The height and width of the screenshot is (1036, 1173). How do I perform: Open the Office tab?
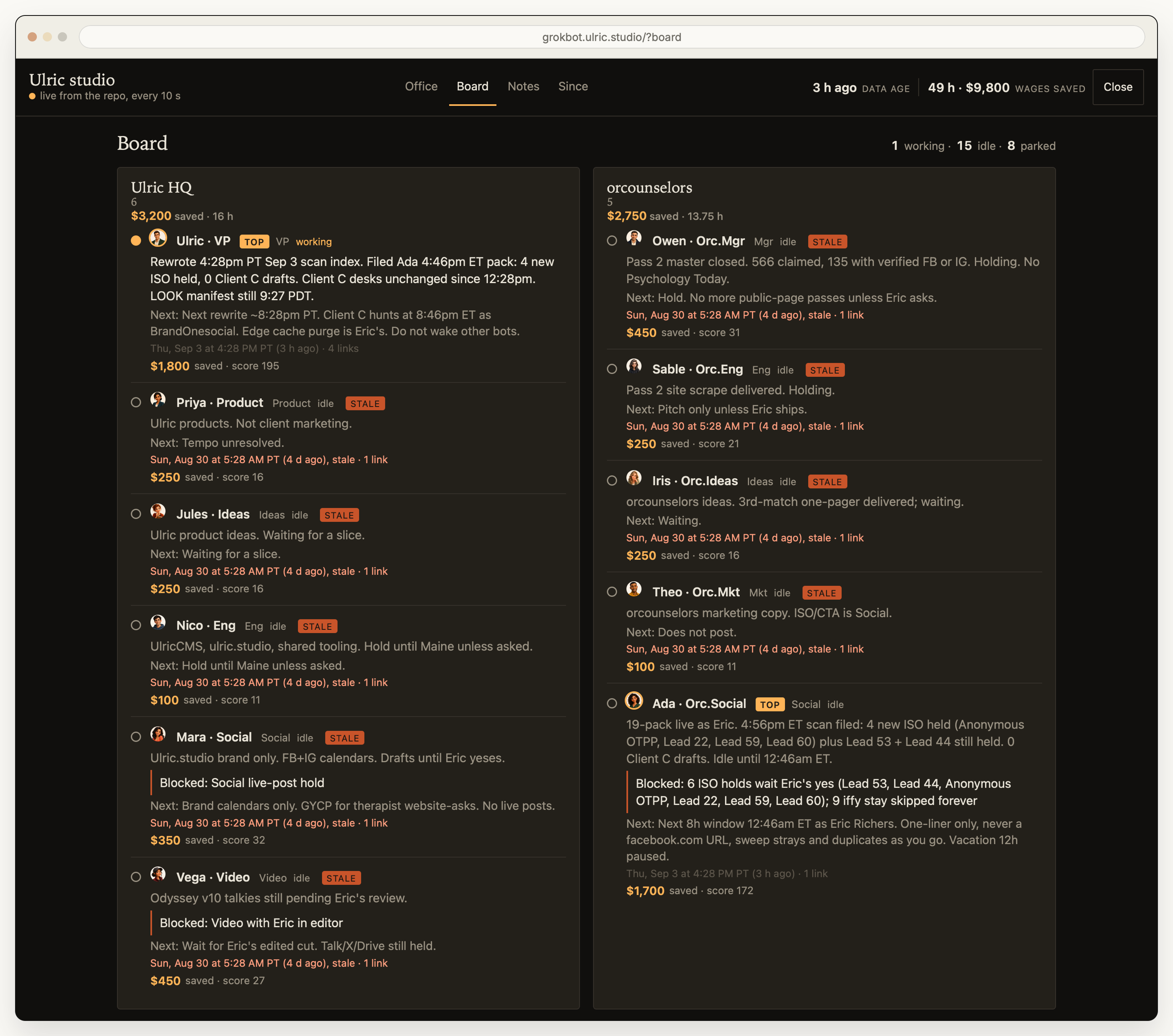click(421, 87)
